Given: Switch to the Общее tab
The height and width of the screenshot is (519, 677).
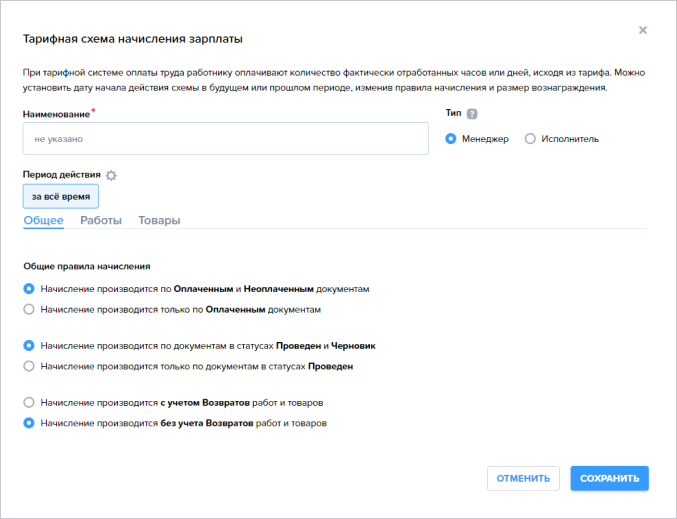Looking at the screenshot, I should [44, 220].
